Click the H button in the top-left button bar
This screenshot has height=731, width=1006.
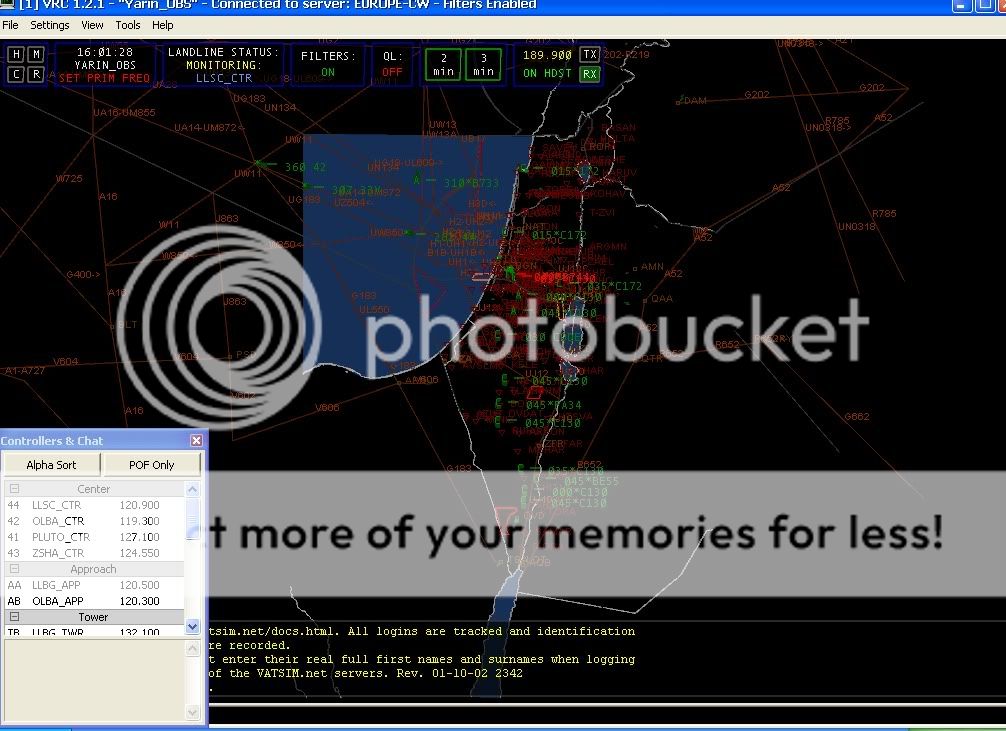coord(16,54)
